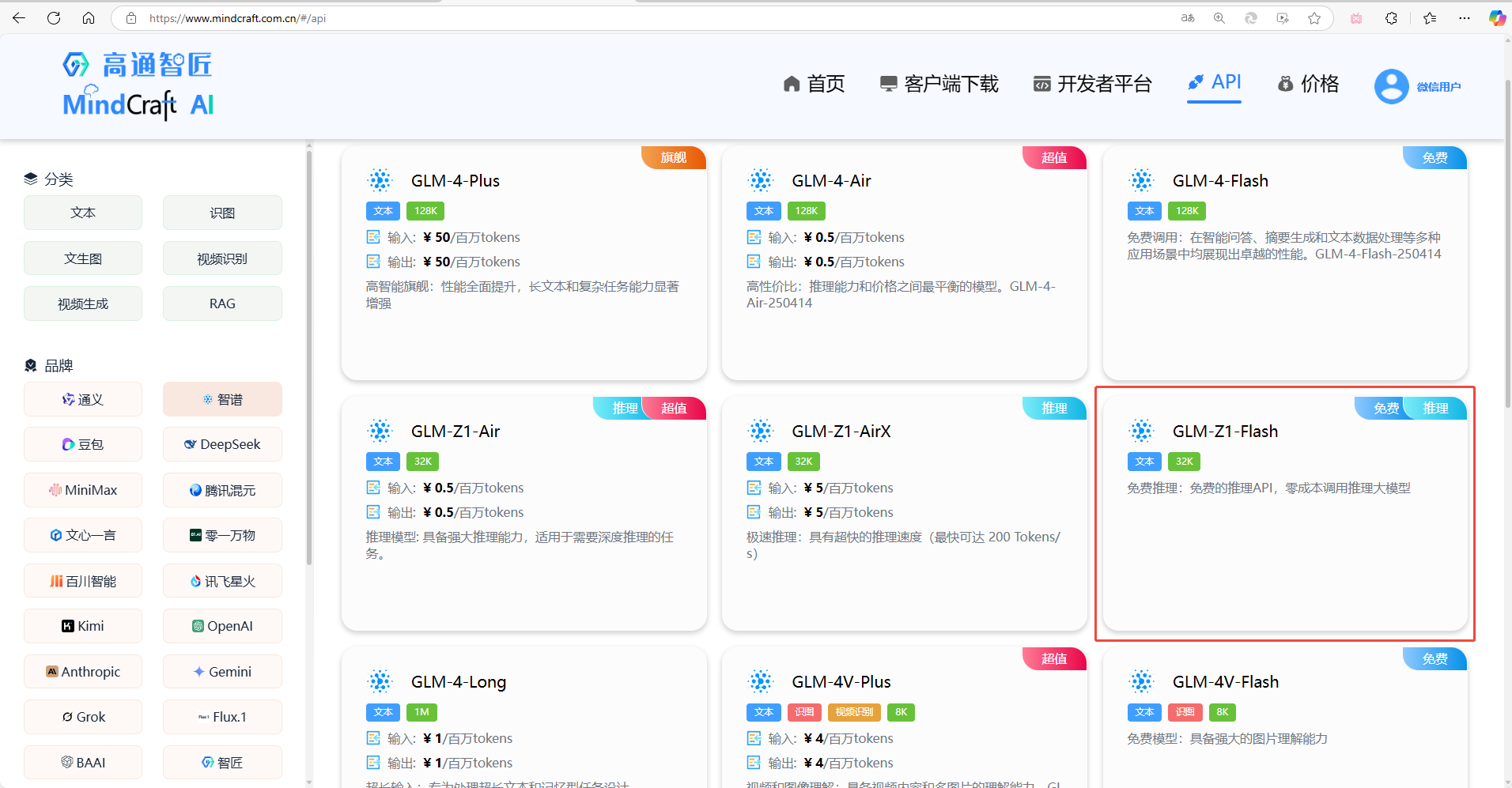
Task: Click the 旗舰 badge on GLM-4-Plus
Action: pyautogui.click(x=674, y=157)
